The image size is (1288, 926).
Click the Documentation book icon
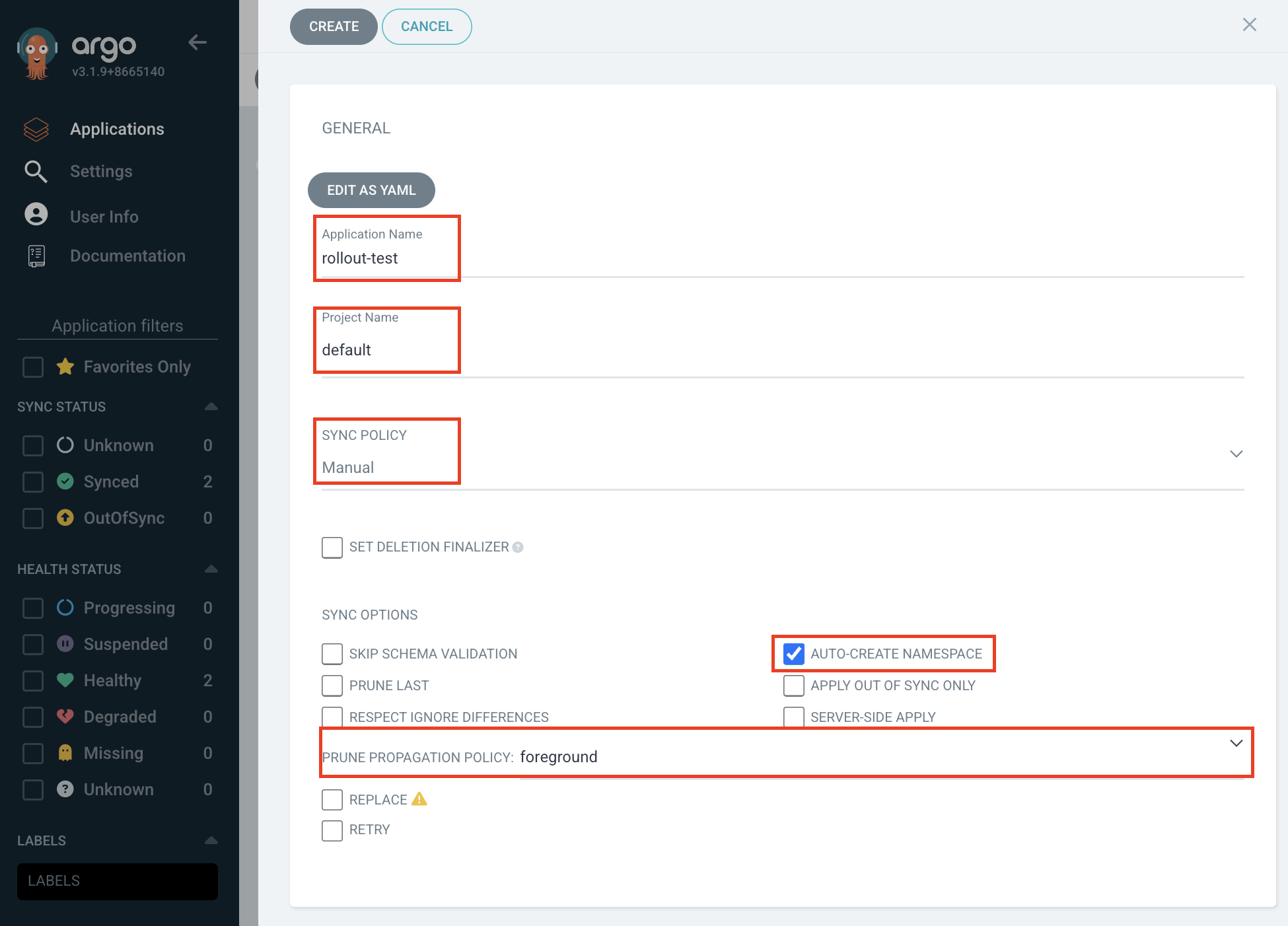[36, 256]
